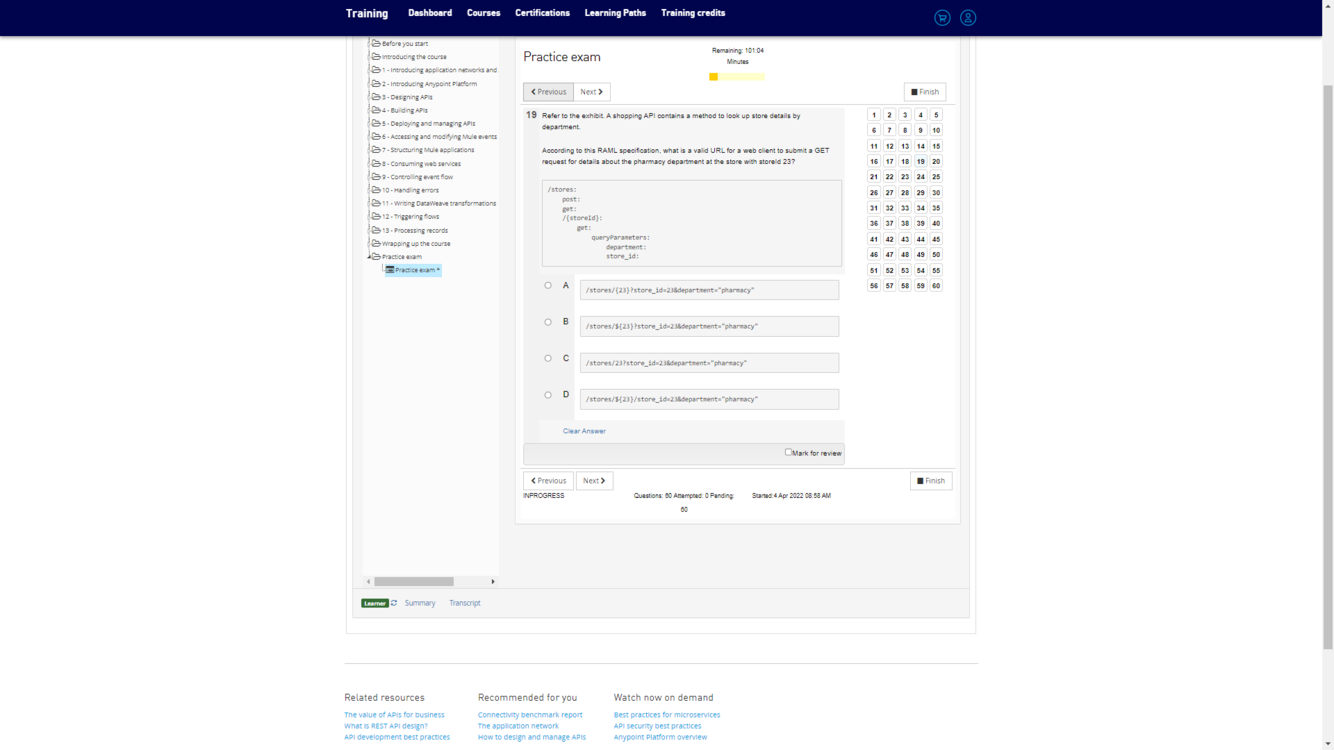This screenshot has height=750, width=1334.
Task: Jump to question 60 in navigator
Action: (x=936, y=286)
